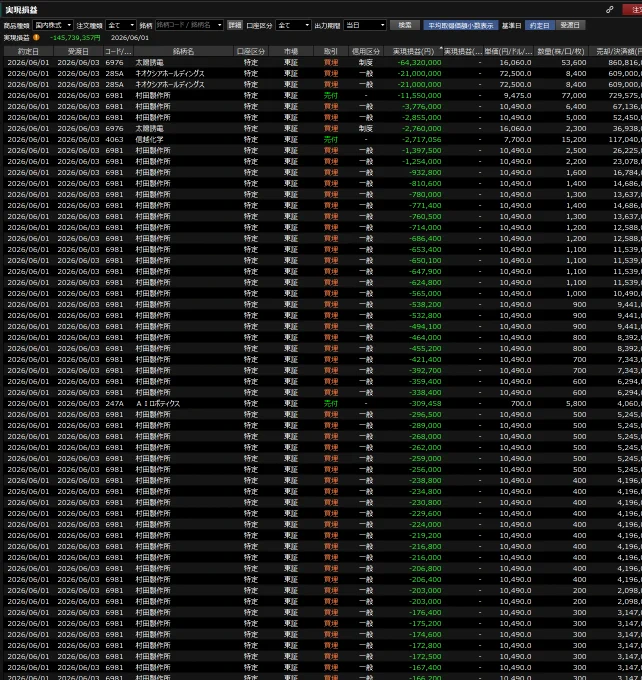Click stock code 247A
Screen dimensions: 642x680
pos(115,403)
